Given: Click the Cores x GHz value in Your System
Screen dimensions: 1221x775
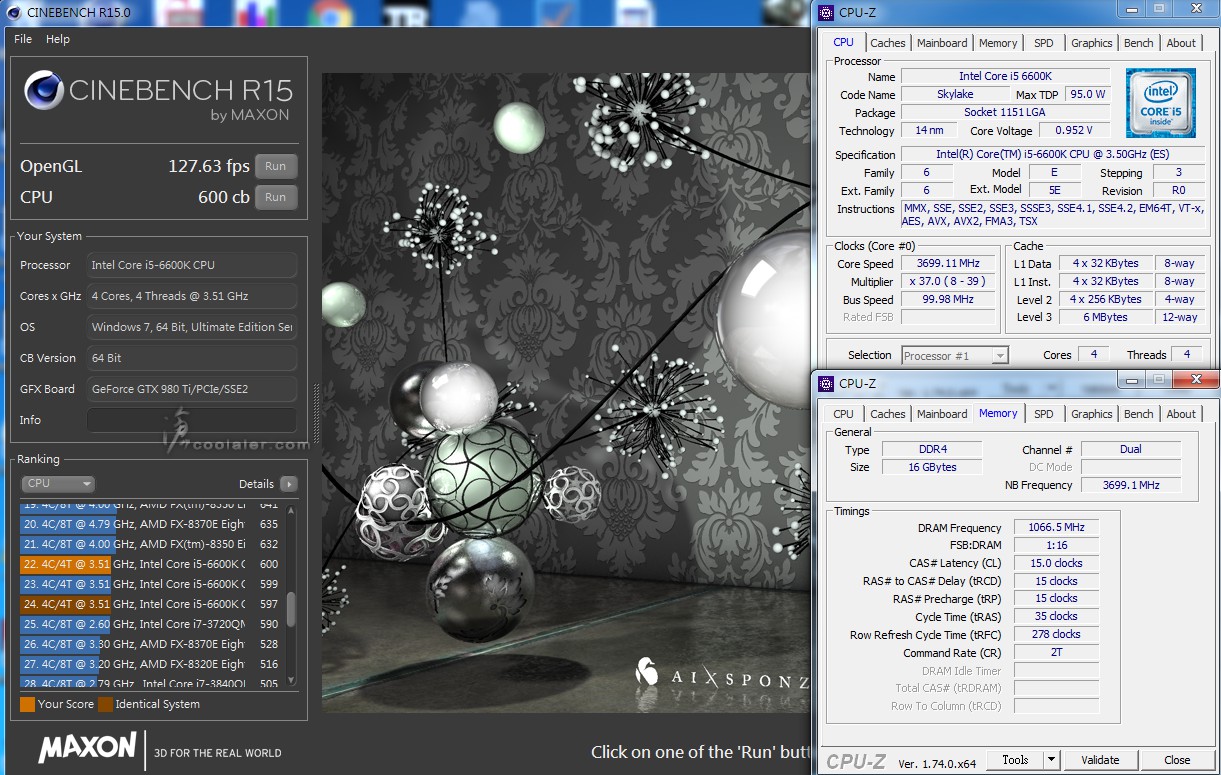Looking at the screenshot, I should click(x=191, y=296).
